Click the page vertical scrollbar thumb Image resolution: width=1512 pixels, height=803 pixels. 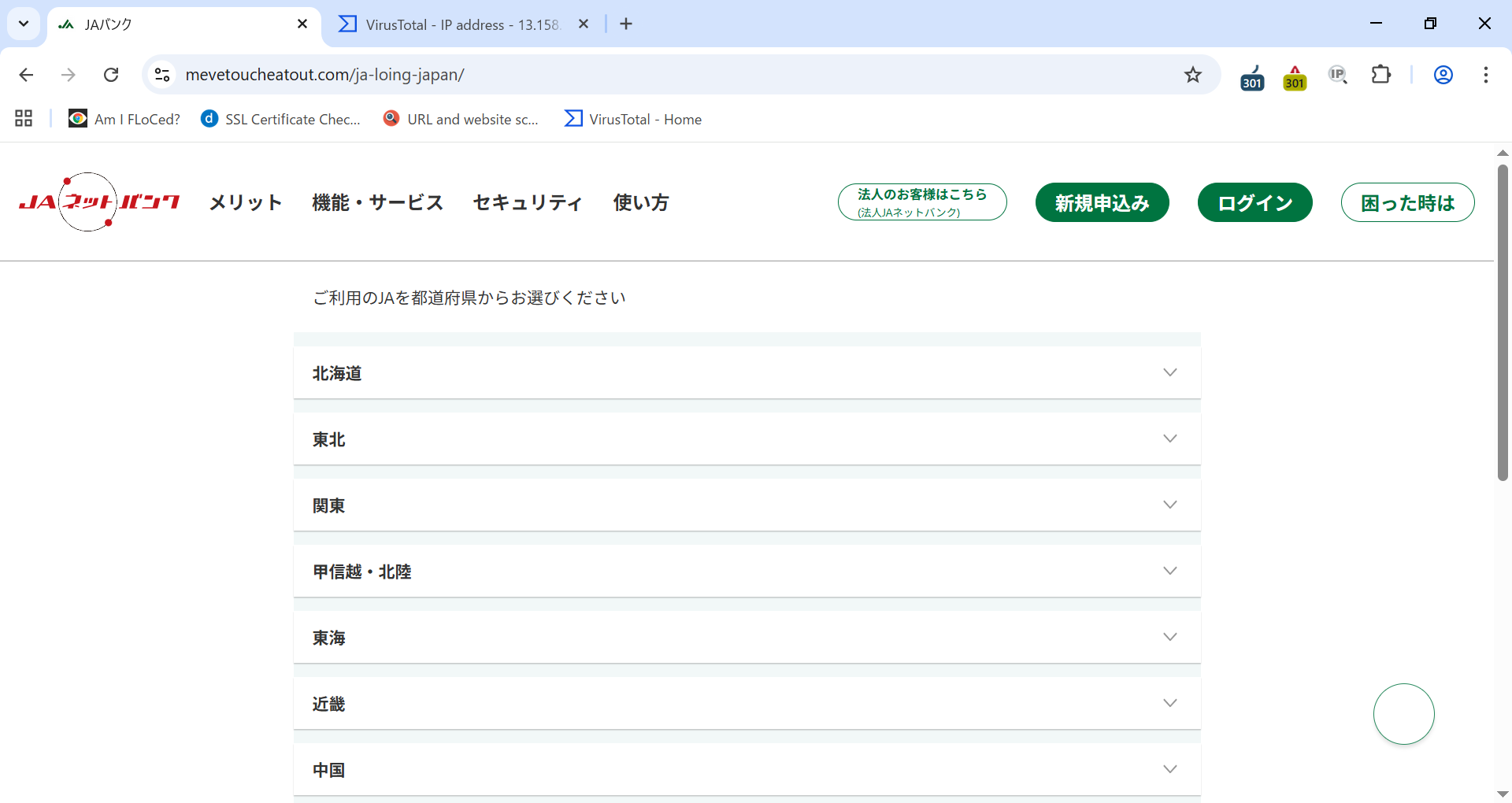[1503, 322]
